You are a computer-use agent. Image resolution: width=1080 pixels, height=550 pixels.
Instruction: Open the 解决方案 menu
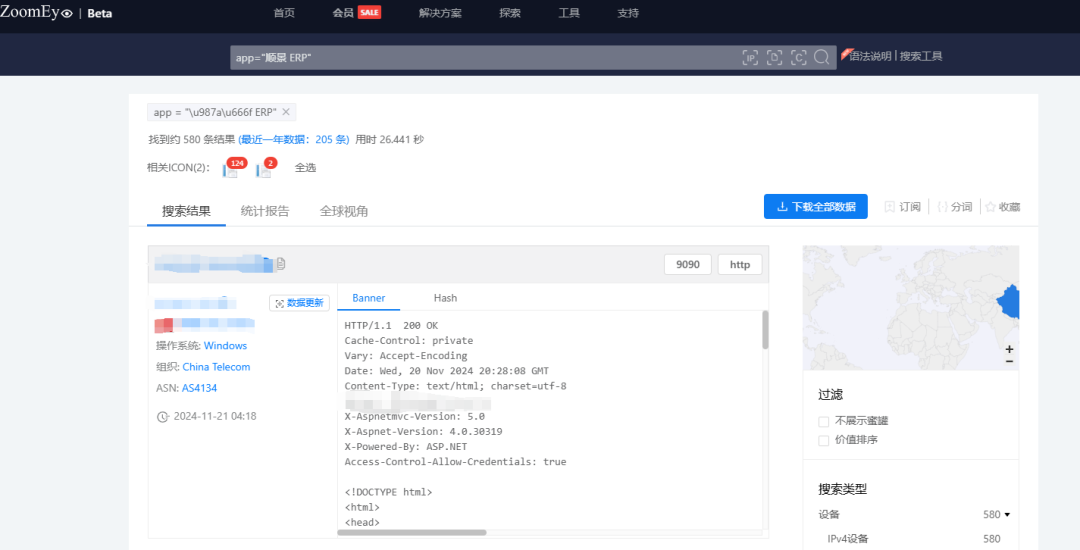click(x=440, y=13)
